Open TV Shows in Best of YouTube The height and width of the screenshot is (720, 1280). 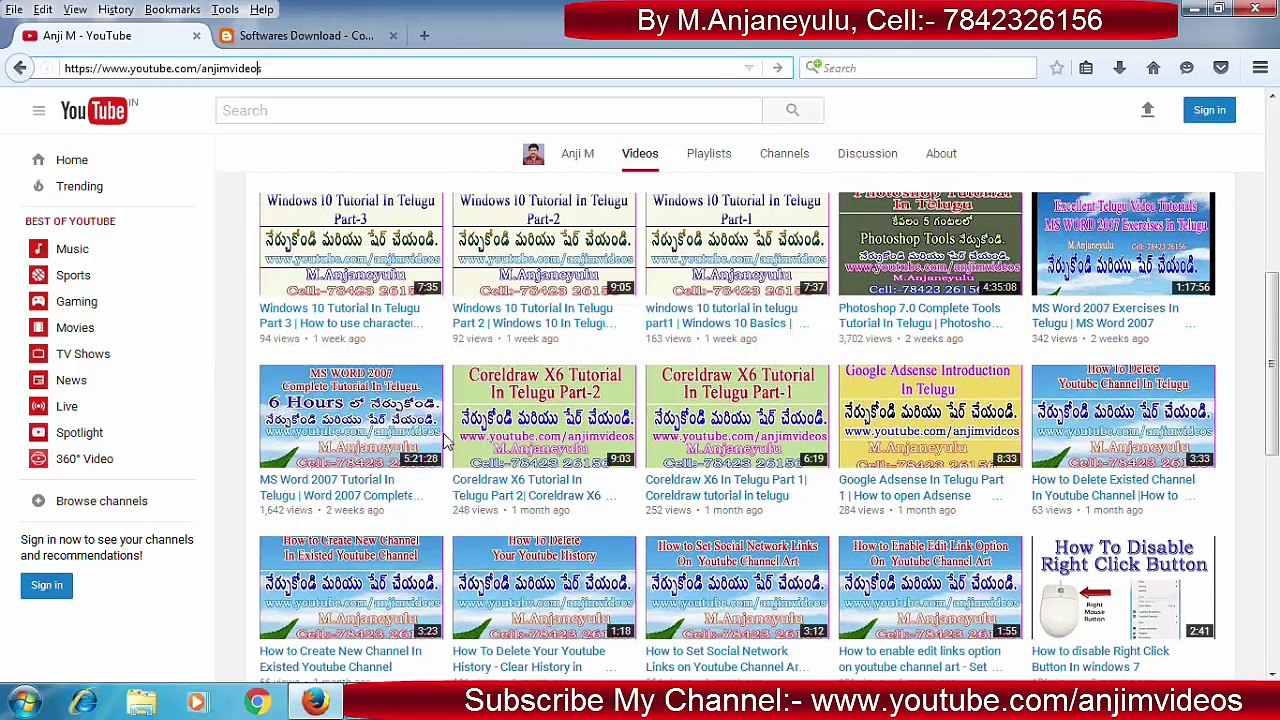pos(83,354)
